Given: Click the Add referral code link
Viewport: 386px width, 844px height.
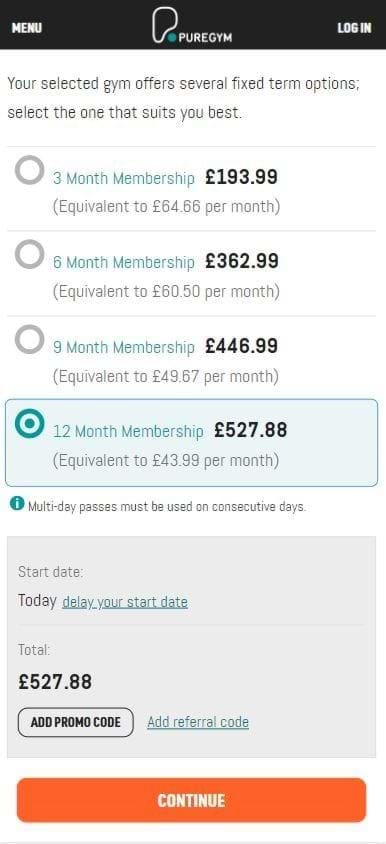Looking at the screenshot, I should coord(198,722).
